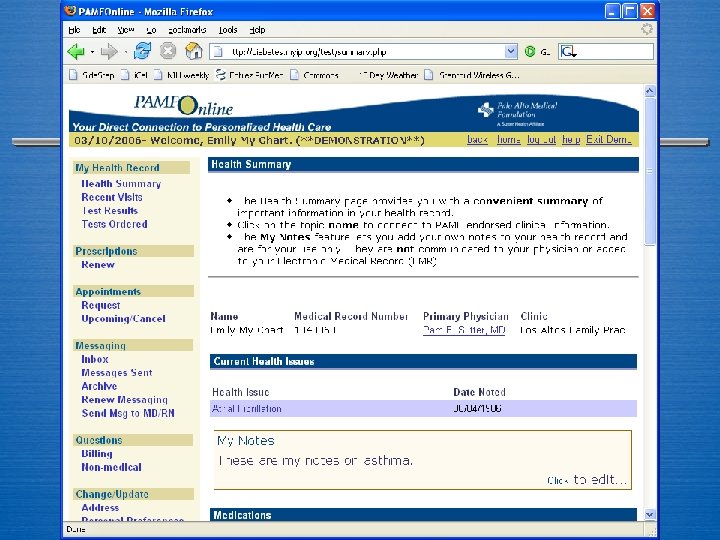Open the Tools menu
The height and width of the screenshot is (540, 720).
228,30
